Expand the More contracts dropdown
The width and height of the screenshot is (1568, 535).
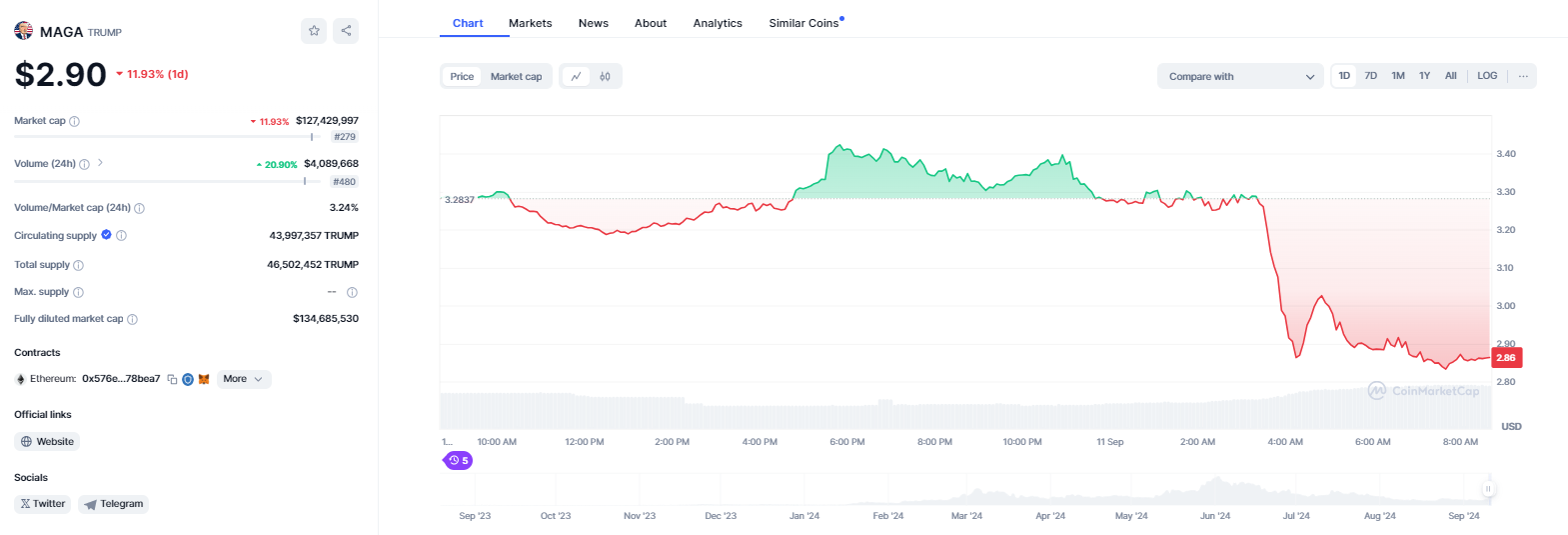[244, 379]
